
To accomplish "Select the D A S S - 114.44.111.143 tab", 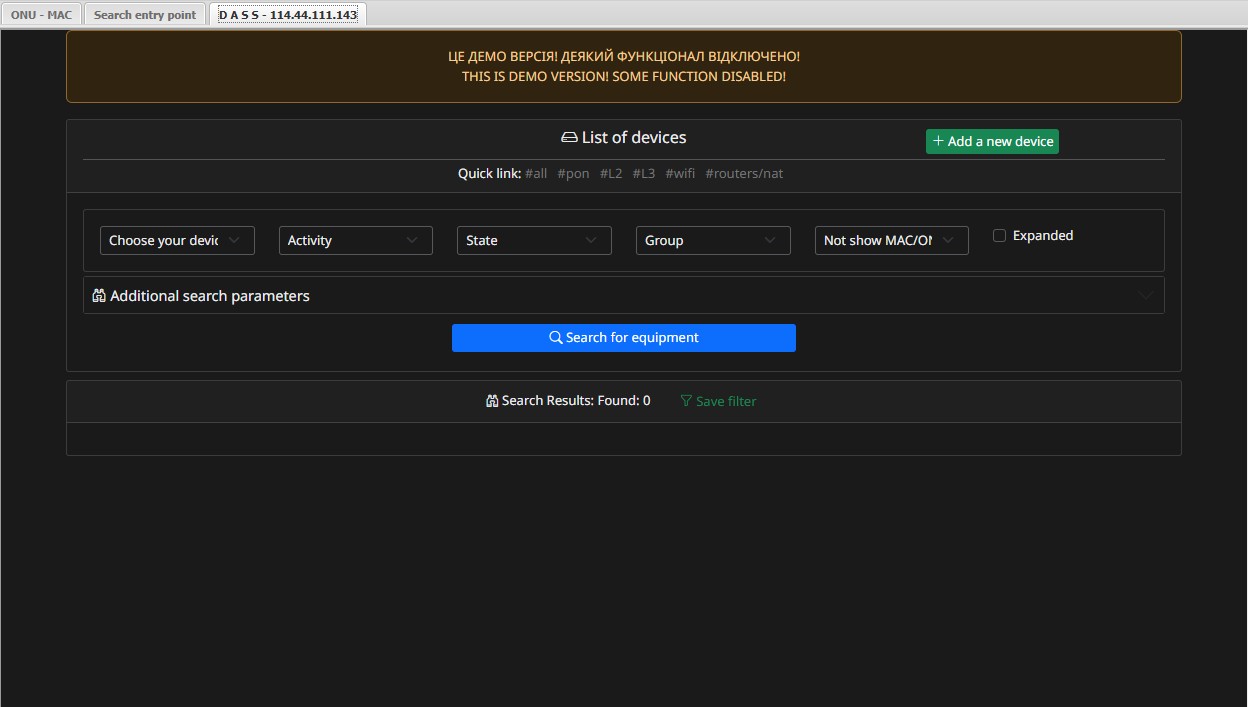I will [288, 15].
